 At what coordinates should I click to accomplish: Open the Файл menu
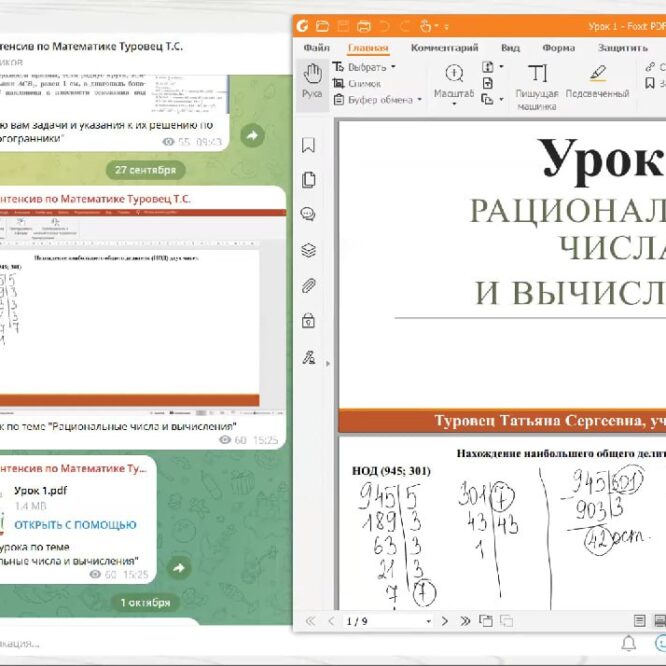coord(316,47)
